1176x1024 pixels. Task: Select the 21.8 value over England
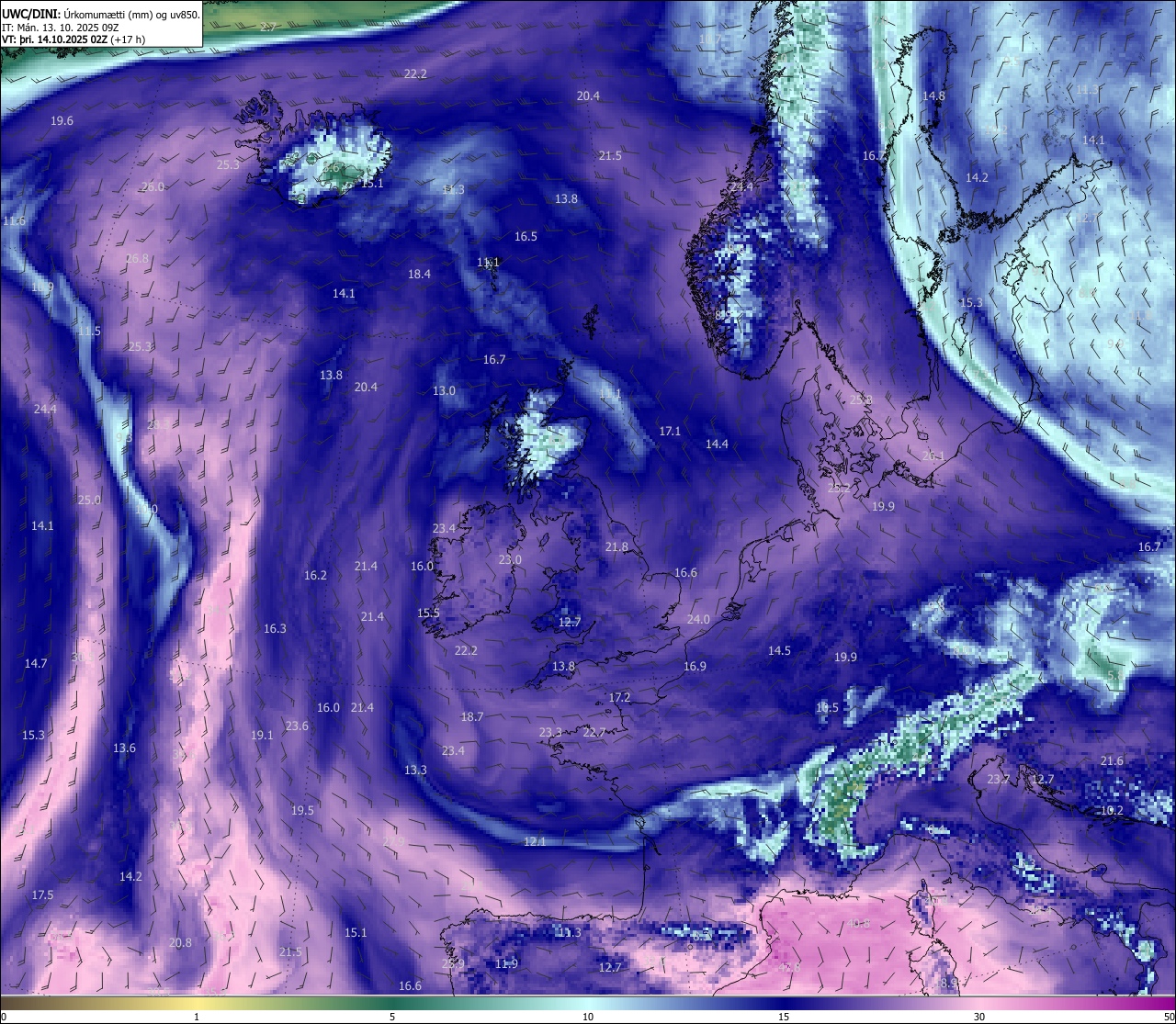click(616, 546)
